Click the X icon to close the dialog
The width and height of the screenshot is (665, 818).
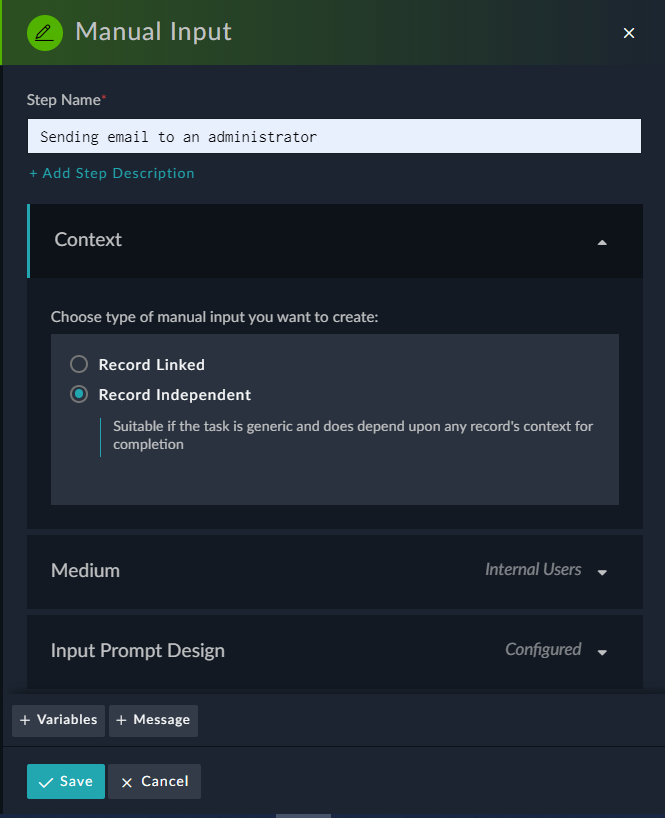[629, 32]
